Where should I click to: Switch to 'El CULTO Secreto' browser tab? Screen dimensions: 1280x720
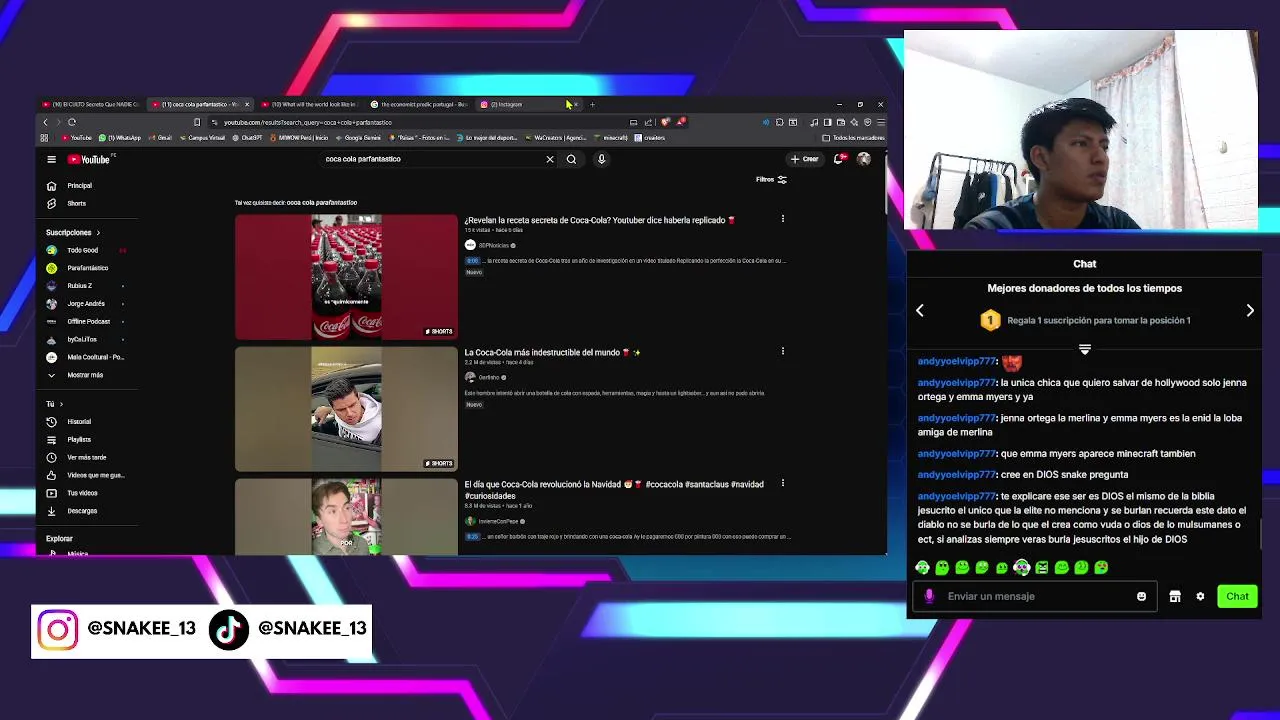tap(92, 104)
